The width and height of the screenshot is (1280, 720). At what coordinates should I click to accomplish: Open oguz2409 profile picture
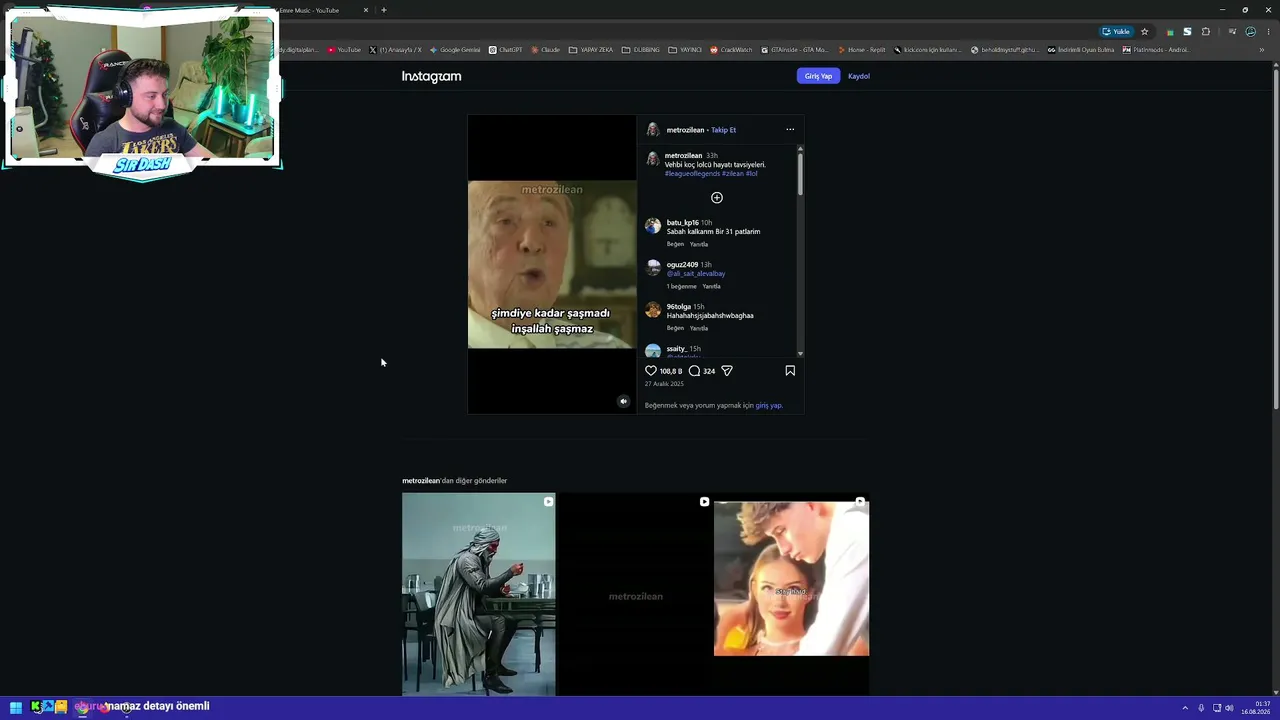point(653,268)
